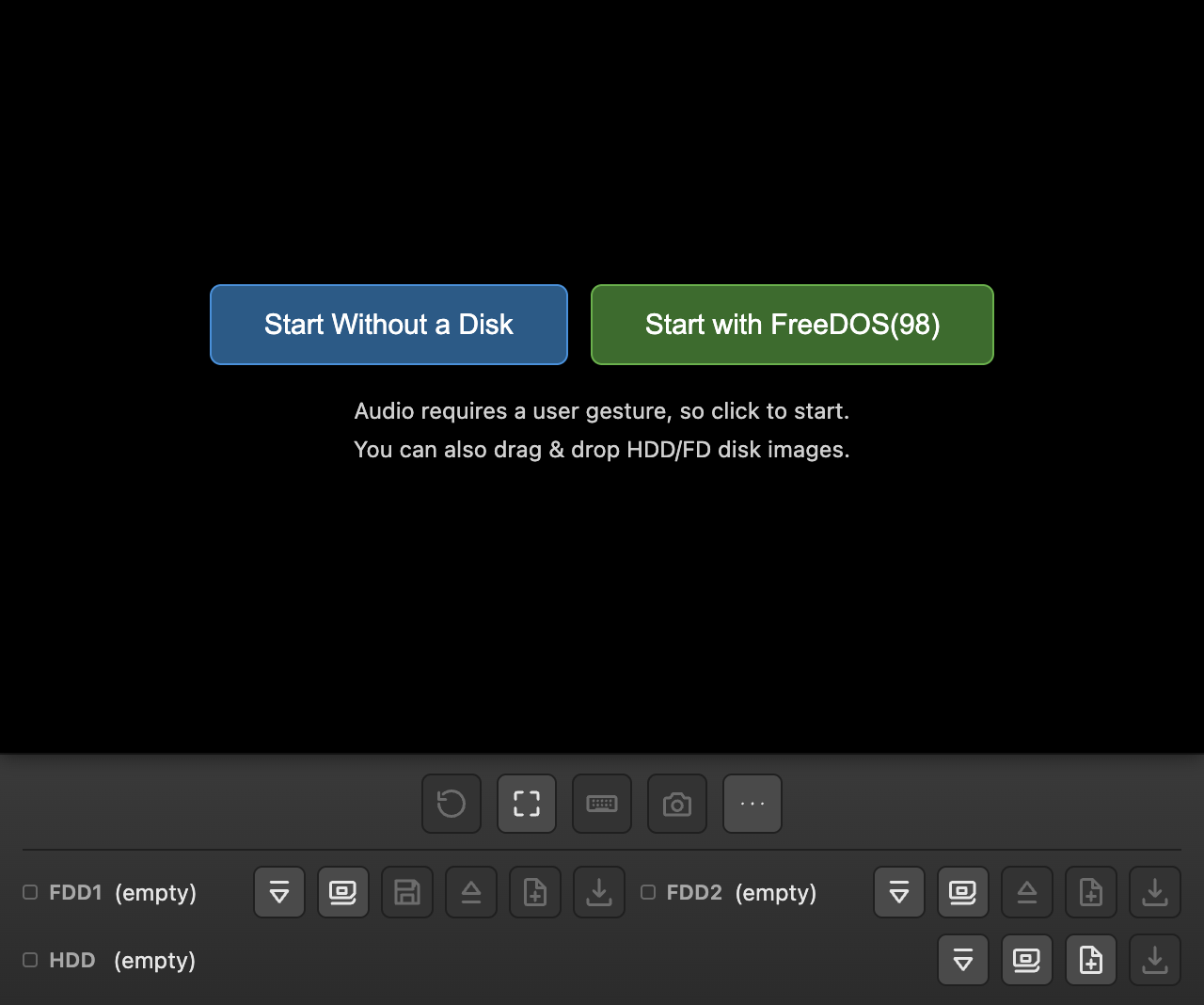Load FDD1 image from computer icon
Screen dimensions: 1204x1005
[343, 892]
